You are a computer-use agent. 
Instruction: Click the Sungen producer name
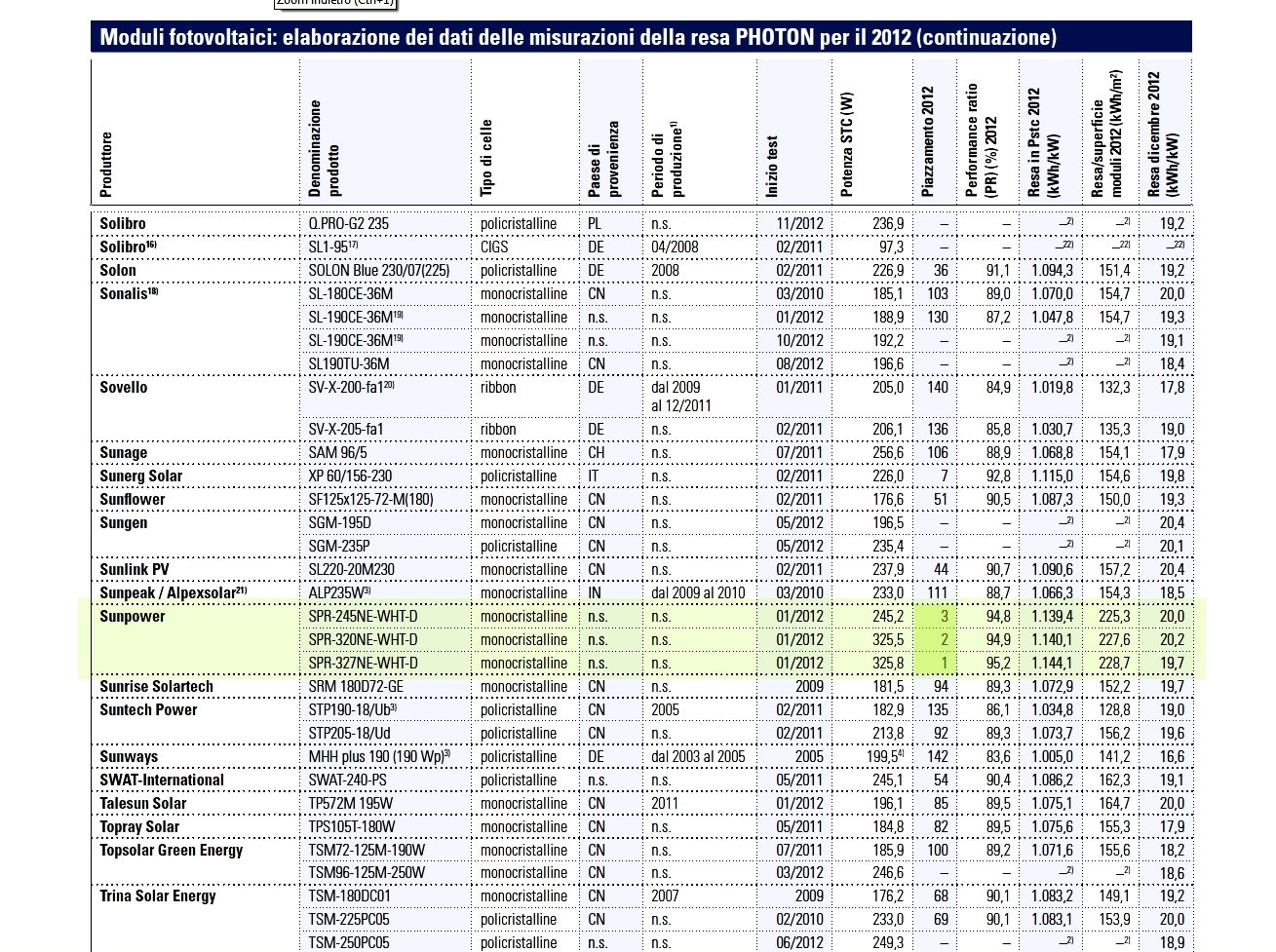click(x=124, y=523)
